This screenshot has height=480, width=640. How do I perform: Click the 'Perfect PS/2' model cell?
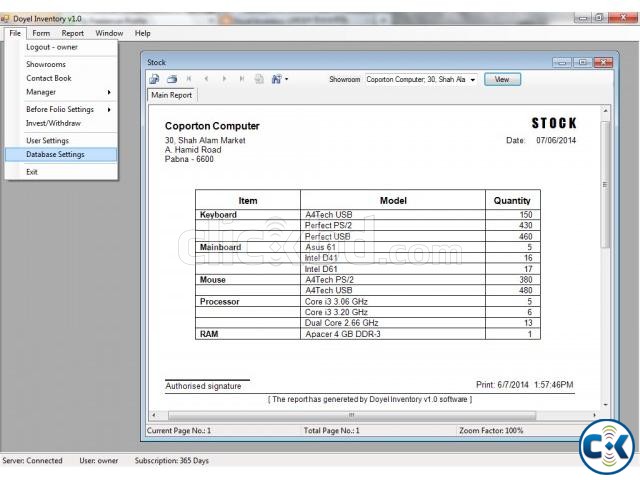[393, 225]
